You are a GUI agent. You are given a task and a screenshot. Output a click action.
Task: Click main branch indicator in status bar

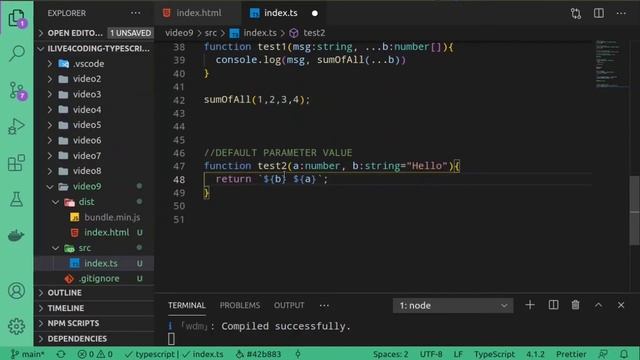[27, 354]
